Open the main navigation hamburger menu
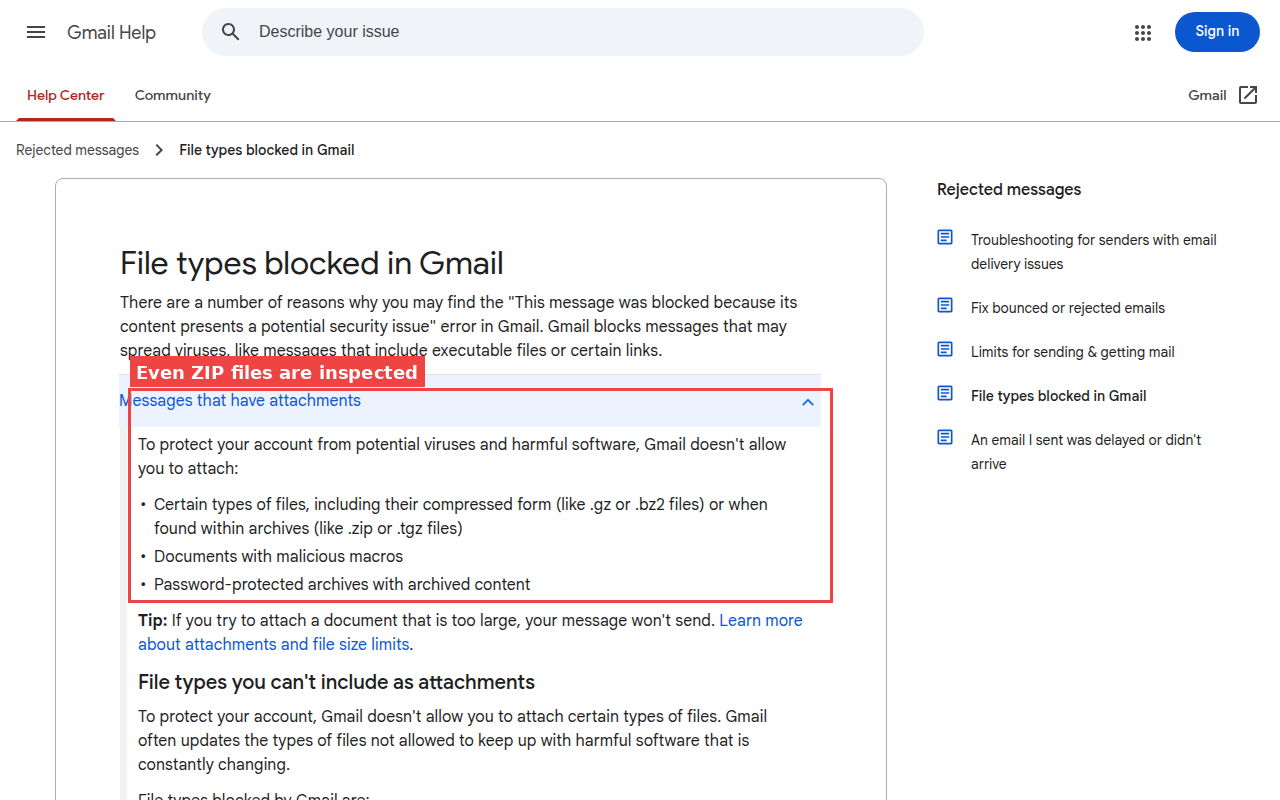The height and width of the screenshot is (800, 1280). tap(36, 32)
